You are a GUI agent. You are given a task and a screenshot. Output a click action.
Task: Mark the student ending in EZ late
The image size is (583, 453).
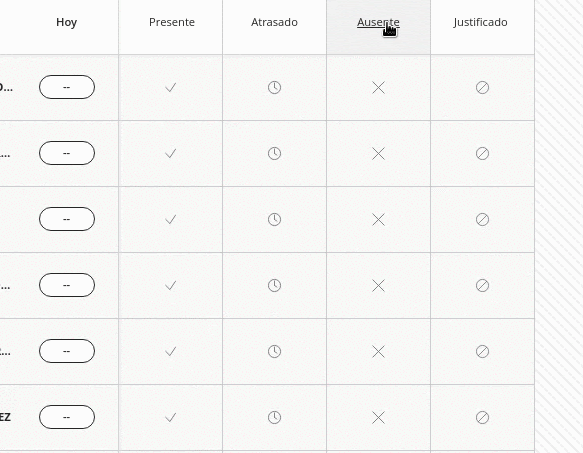(274, 417)
